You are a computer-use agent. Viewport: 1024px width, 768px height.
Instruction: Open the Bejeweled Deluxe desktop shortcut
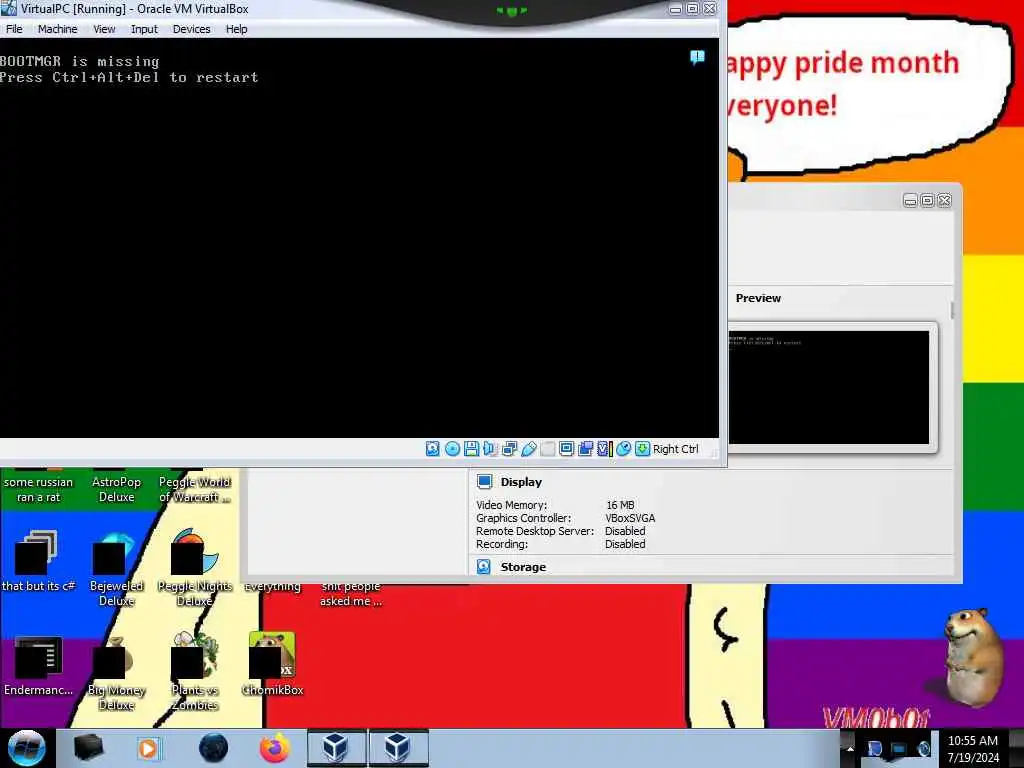(116, 568)
